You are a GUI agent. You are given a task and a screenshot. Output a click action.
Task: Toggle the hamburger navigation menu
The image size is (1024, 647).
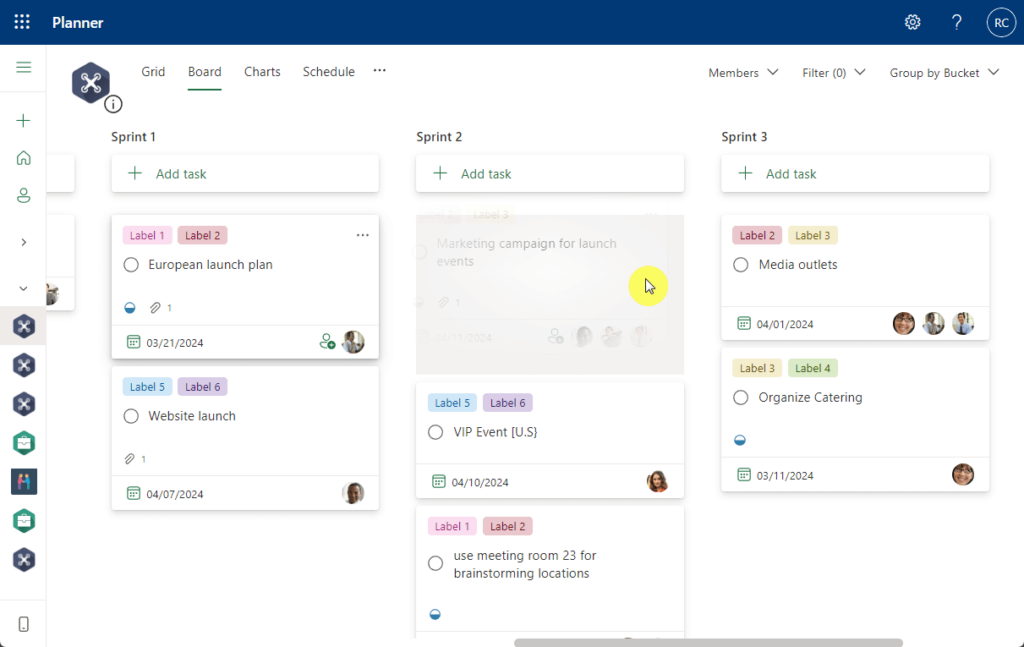pos(24,67)
